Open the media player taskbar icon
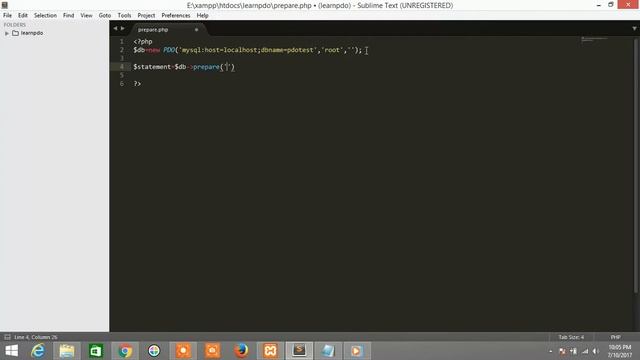Screen dimensions: 640x360 click(357, 351)
